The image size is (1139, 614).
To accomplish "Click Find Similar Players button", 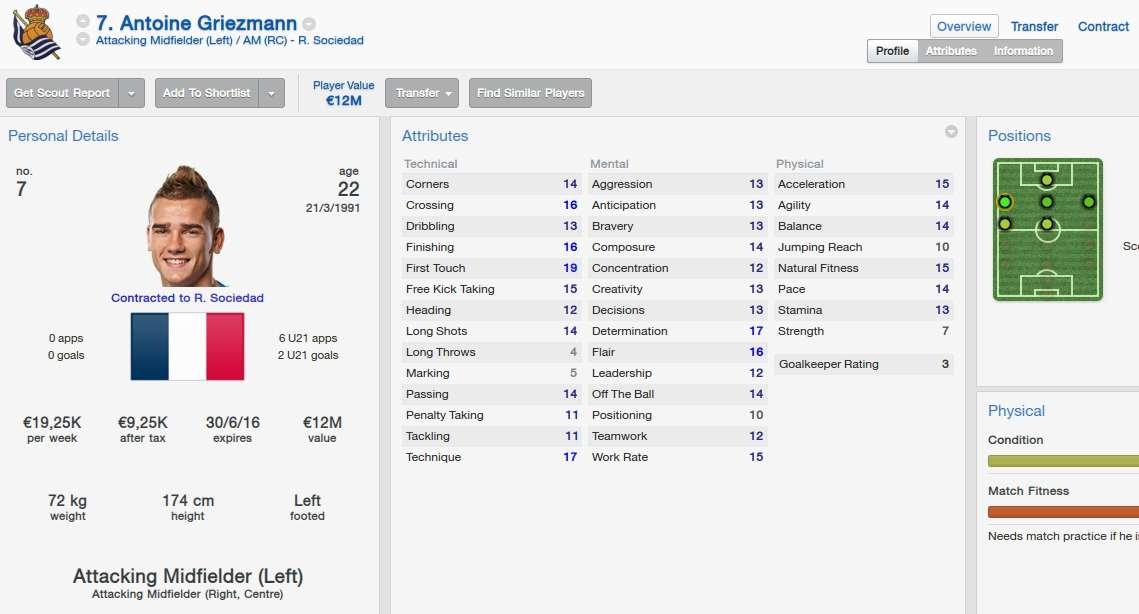I will tap(530, 93).
